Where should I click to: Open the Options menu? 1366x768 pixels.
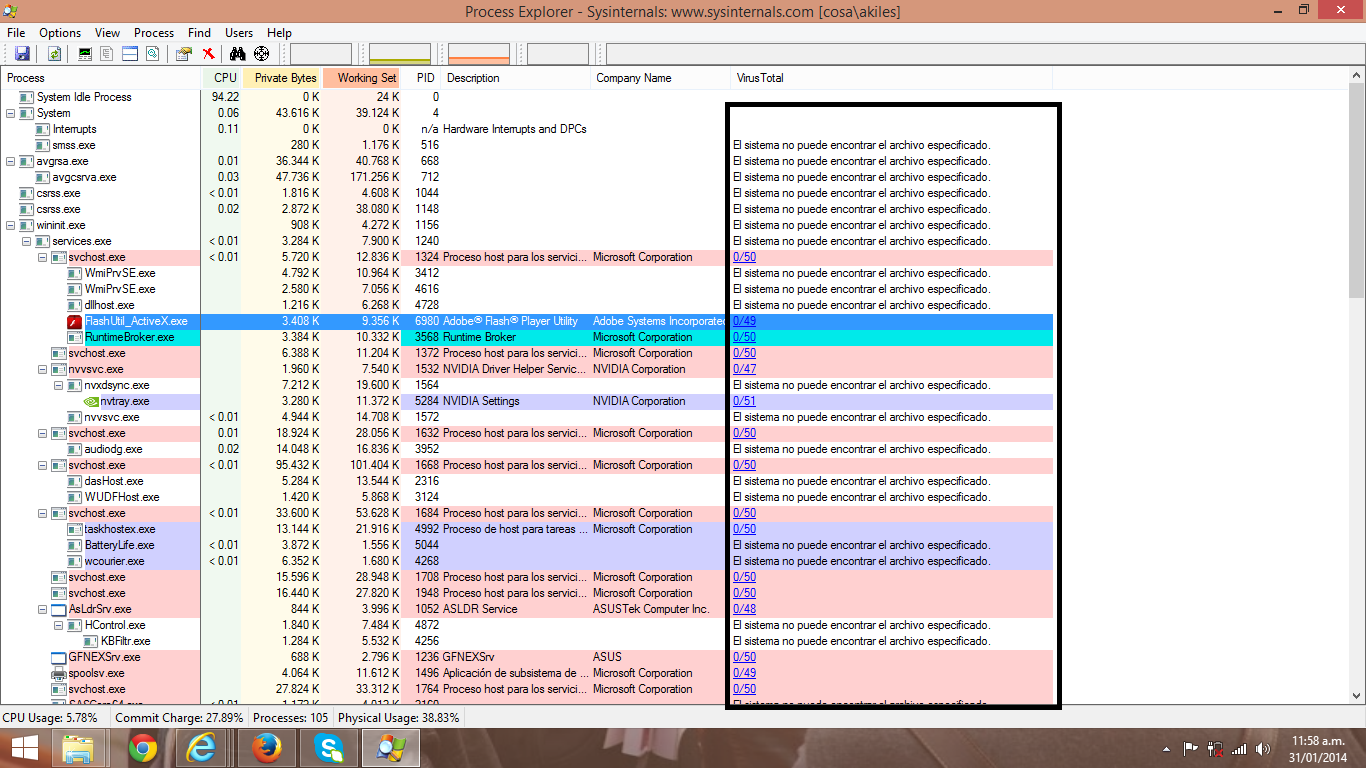tap(59, 32)
